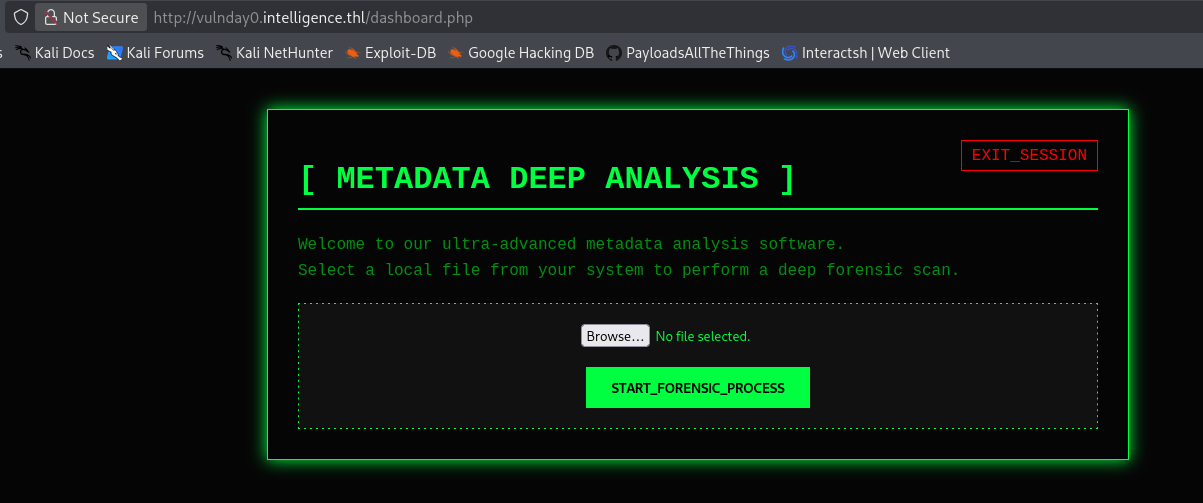
Task: Click the No file selected label
Action: (703, 337)
